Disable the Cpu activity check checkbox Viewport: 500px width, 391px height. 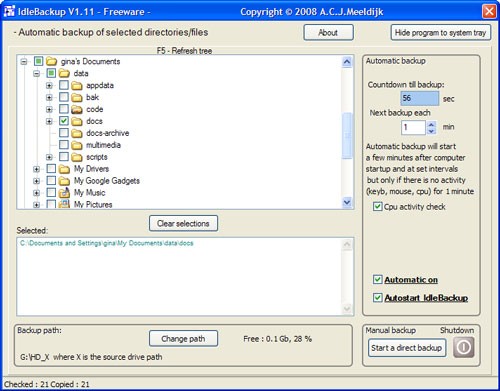tap(377, 207)
